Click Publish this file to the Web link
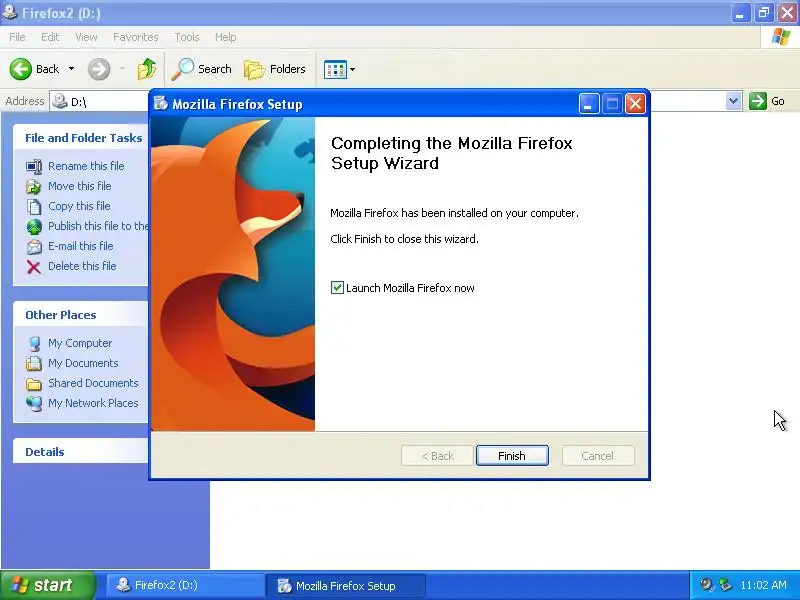Image resolution: width=800 pixels, height=600 pixels. pos(98,226)
